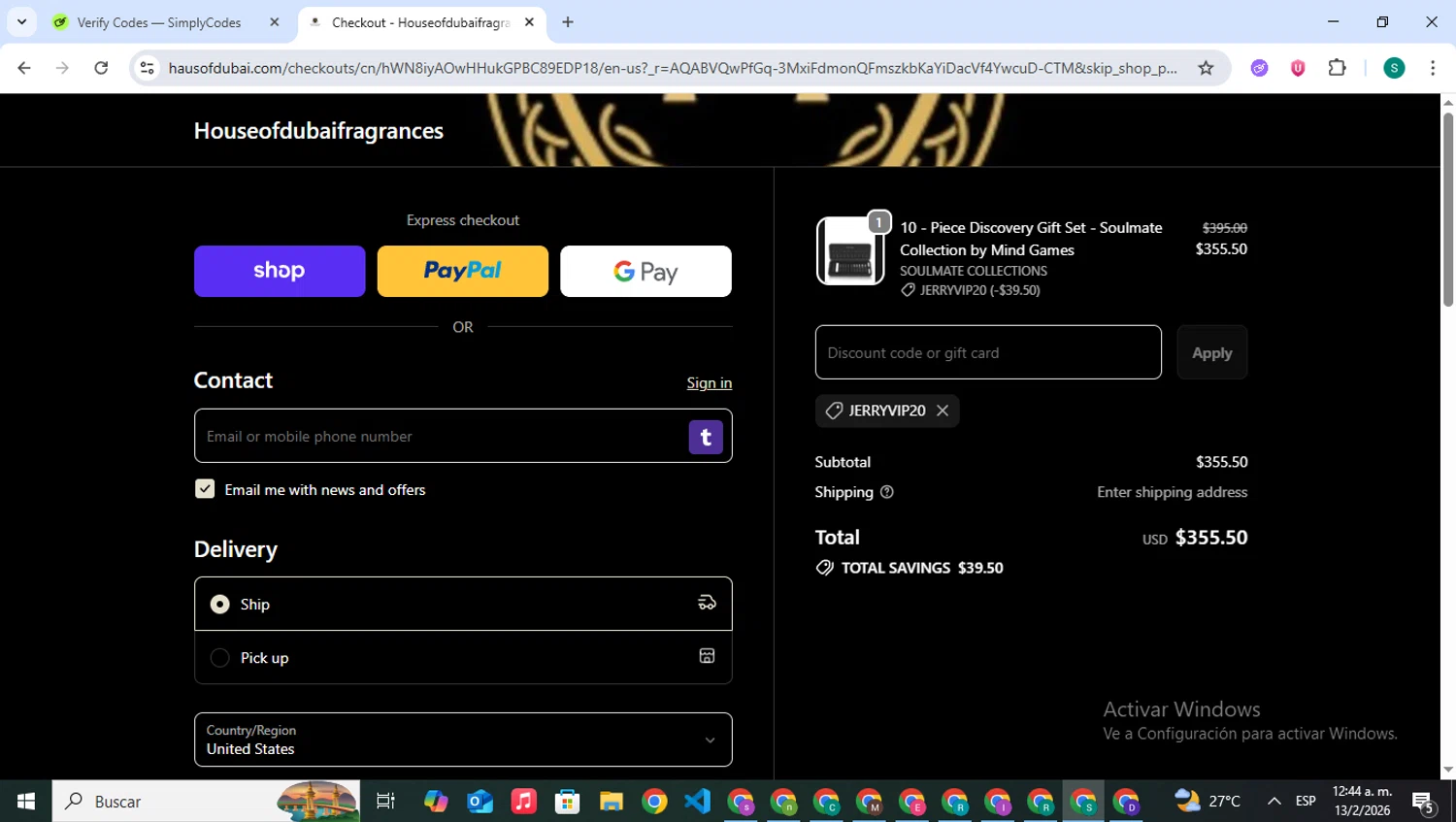Open File Explorer from the taskbar
This screenshot has height=822, width=1456.
coord(611,802)
